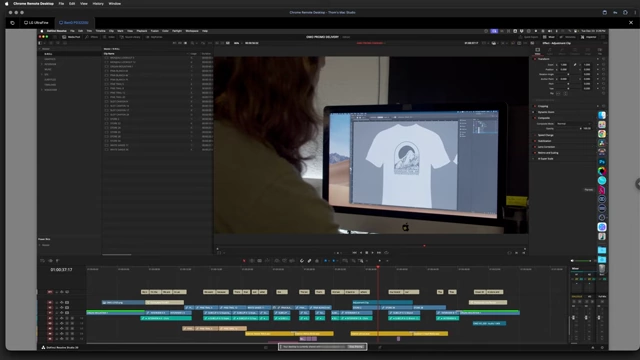This screenshot has height=360, width=640.
Task: Toggle the Cropping section enable switch
Action: (x=535, y=106)
